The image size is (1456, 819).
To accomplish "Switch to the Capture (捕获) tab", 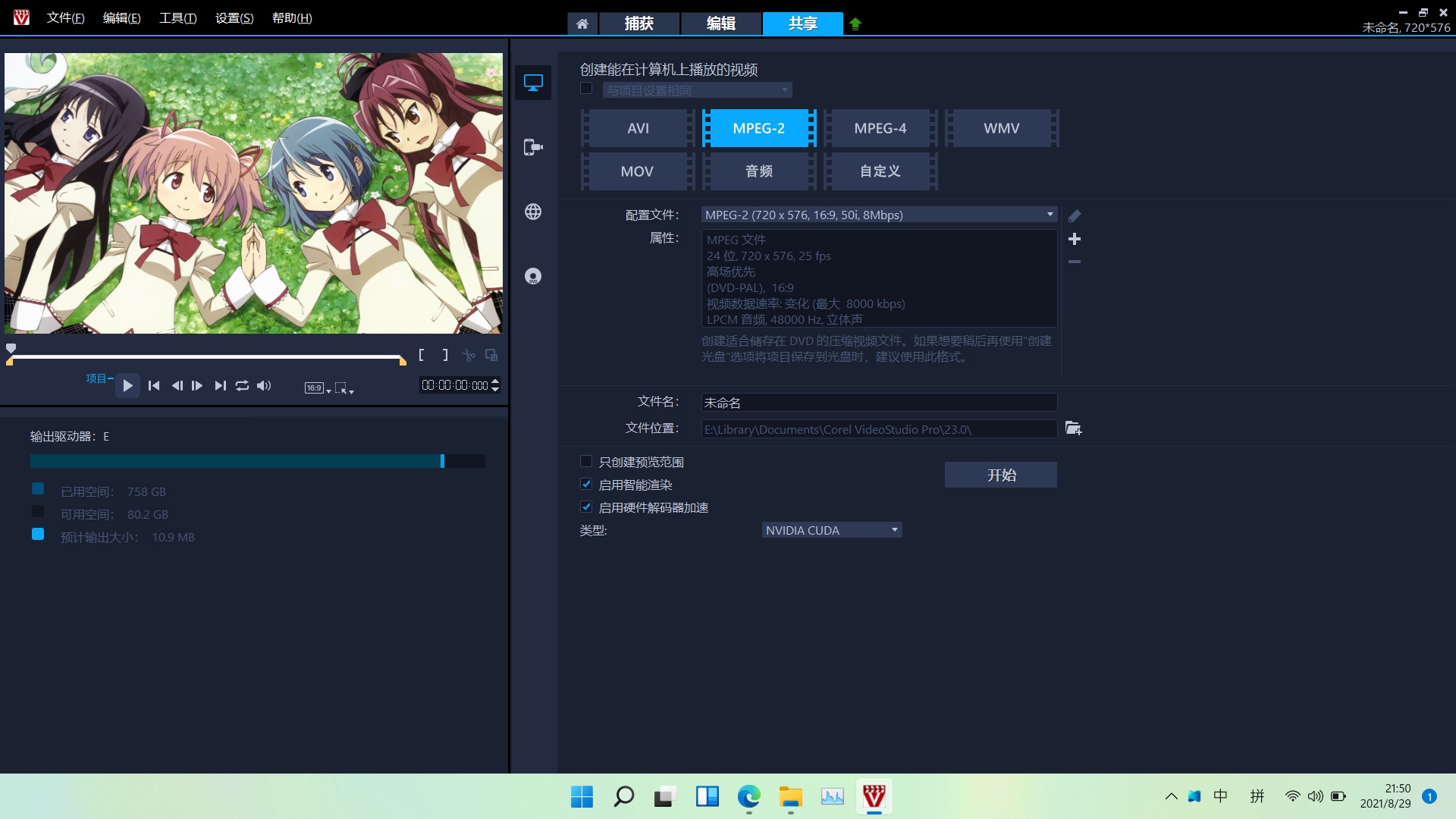I will [x=639, y=24].
